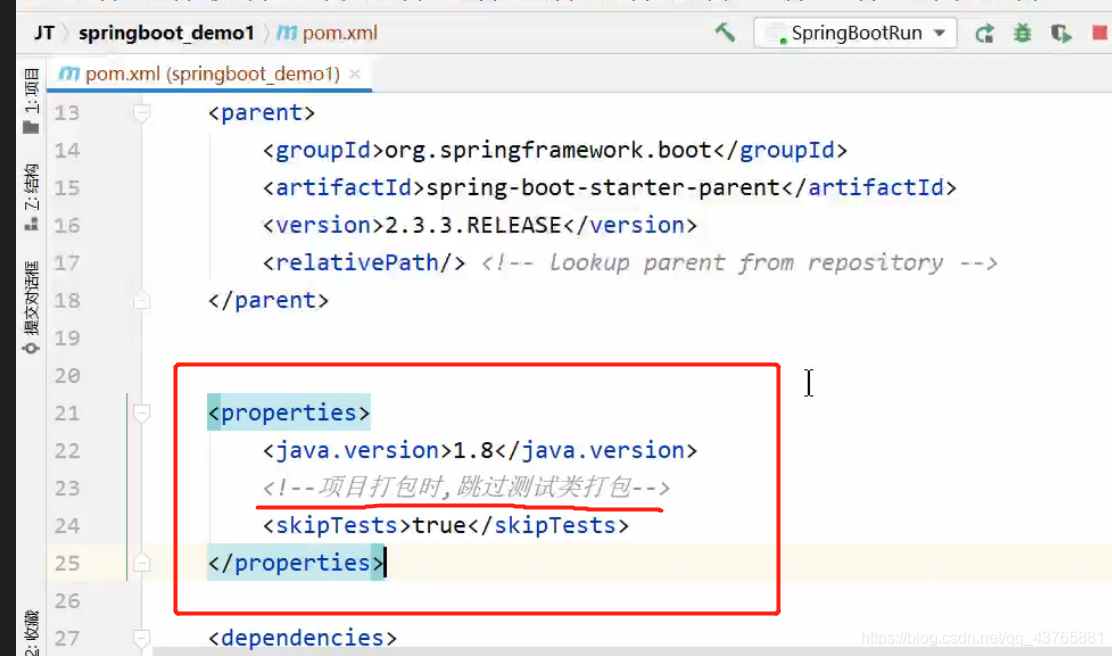
Task: Click structure icon of Structure tool tab
Action: click(31, 224)
